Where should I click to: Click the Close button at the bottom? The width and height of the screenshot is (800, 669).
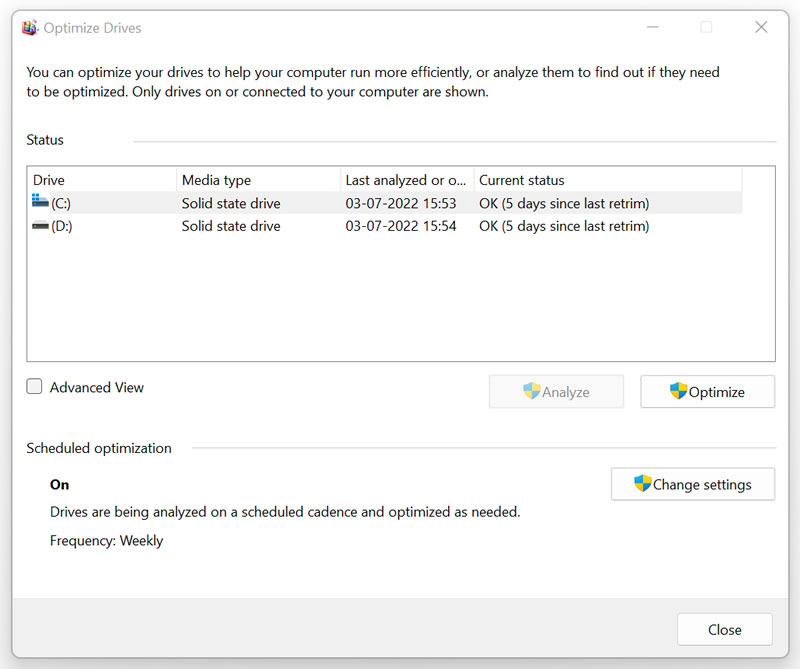click(x=724, y=629)
